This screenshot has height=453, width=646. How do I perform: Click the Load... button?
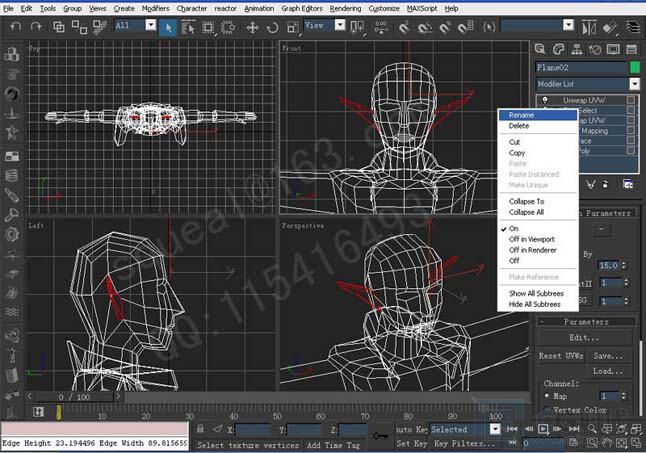point(608,371)
